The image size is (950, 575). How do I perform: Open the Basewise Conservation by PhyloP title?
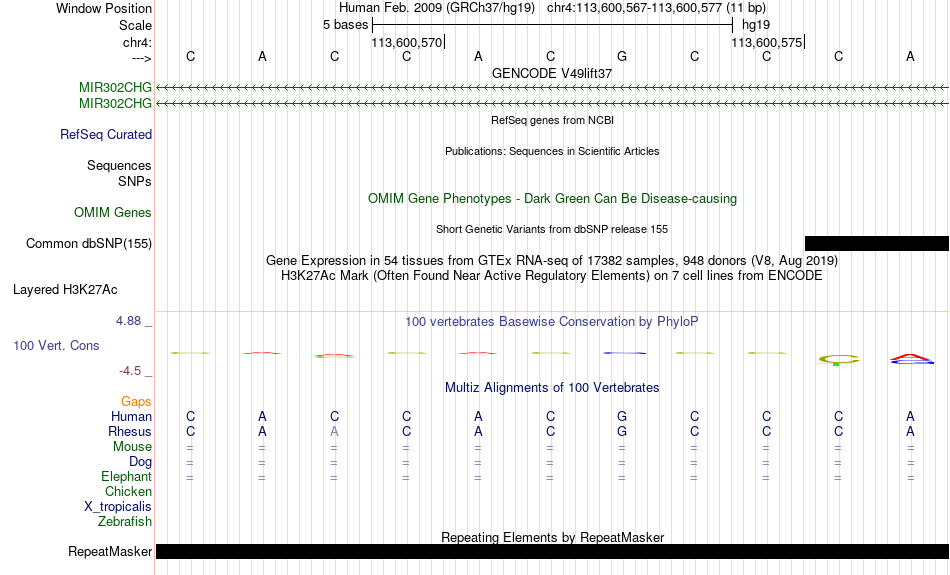552,322
